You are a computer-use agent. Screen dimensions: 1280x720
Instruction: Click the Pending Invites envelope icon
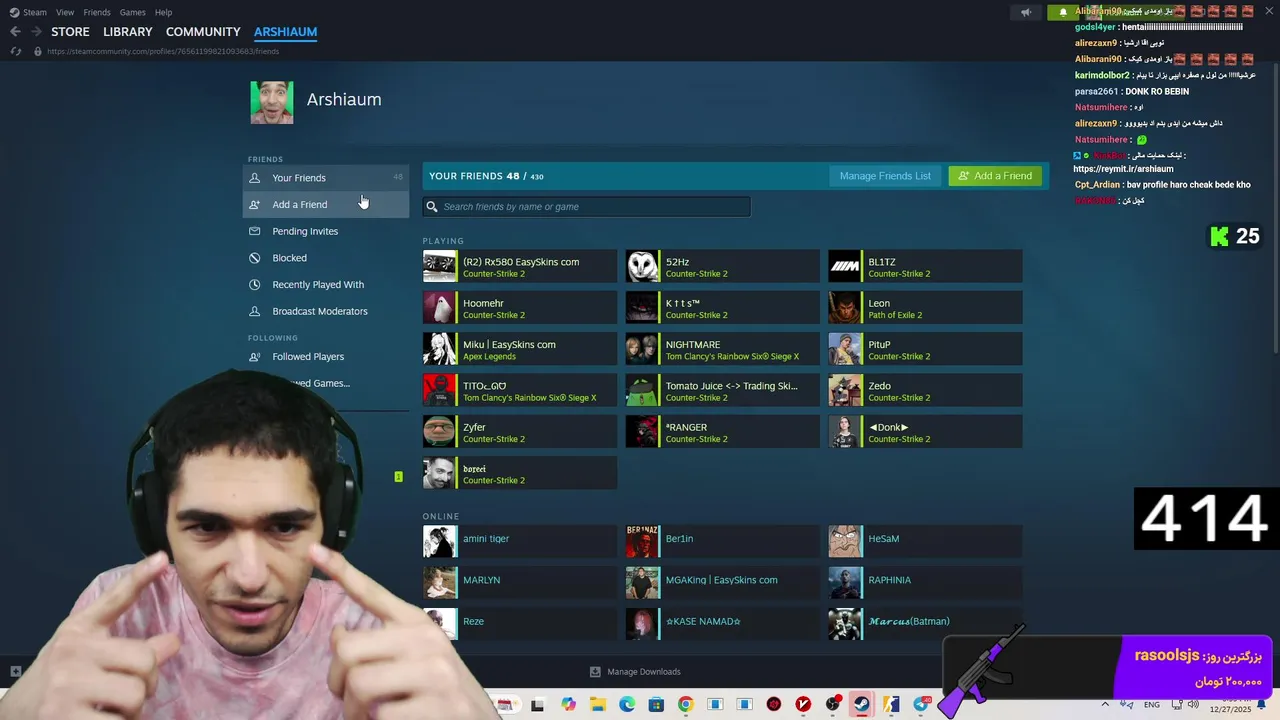tap(254, 231)
